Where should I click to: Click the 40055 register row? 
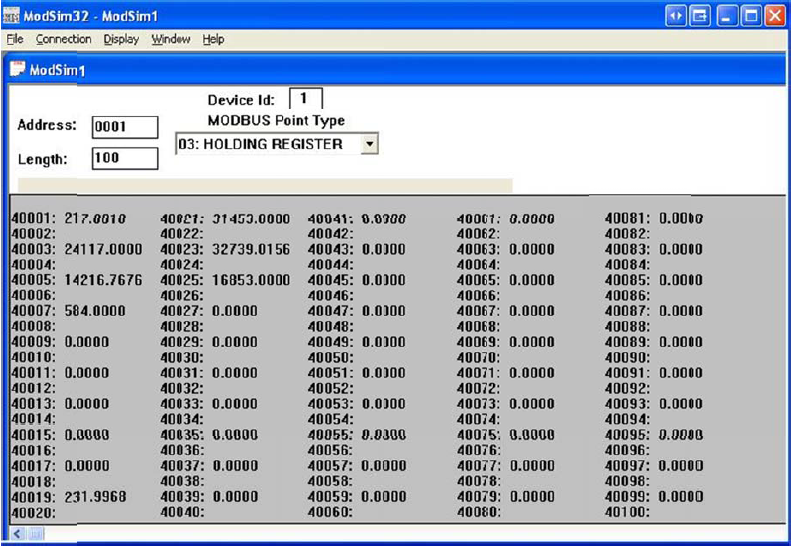[357, 435]
